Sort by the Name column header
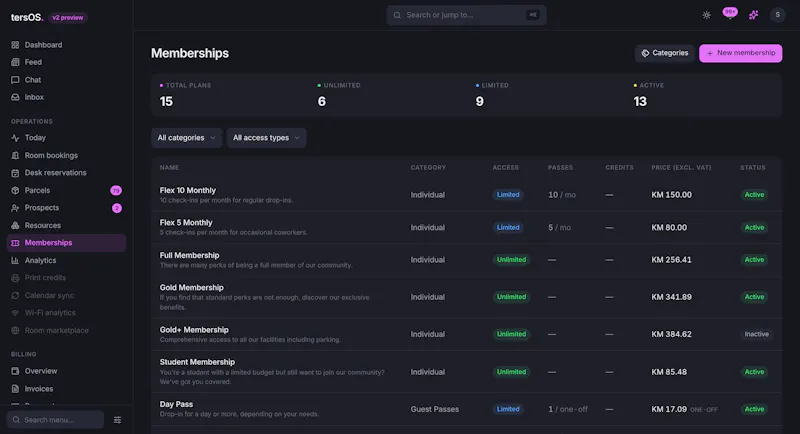Viewport: 800px width, 434px height. (169, 167)
